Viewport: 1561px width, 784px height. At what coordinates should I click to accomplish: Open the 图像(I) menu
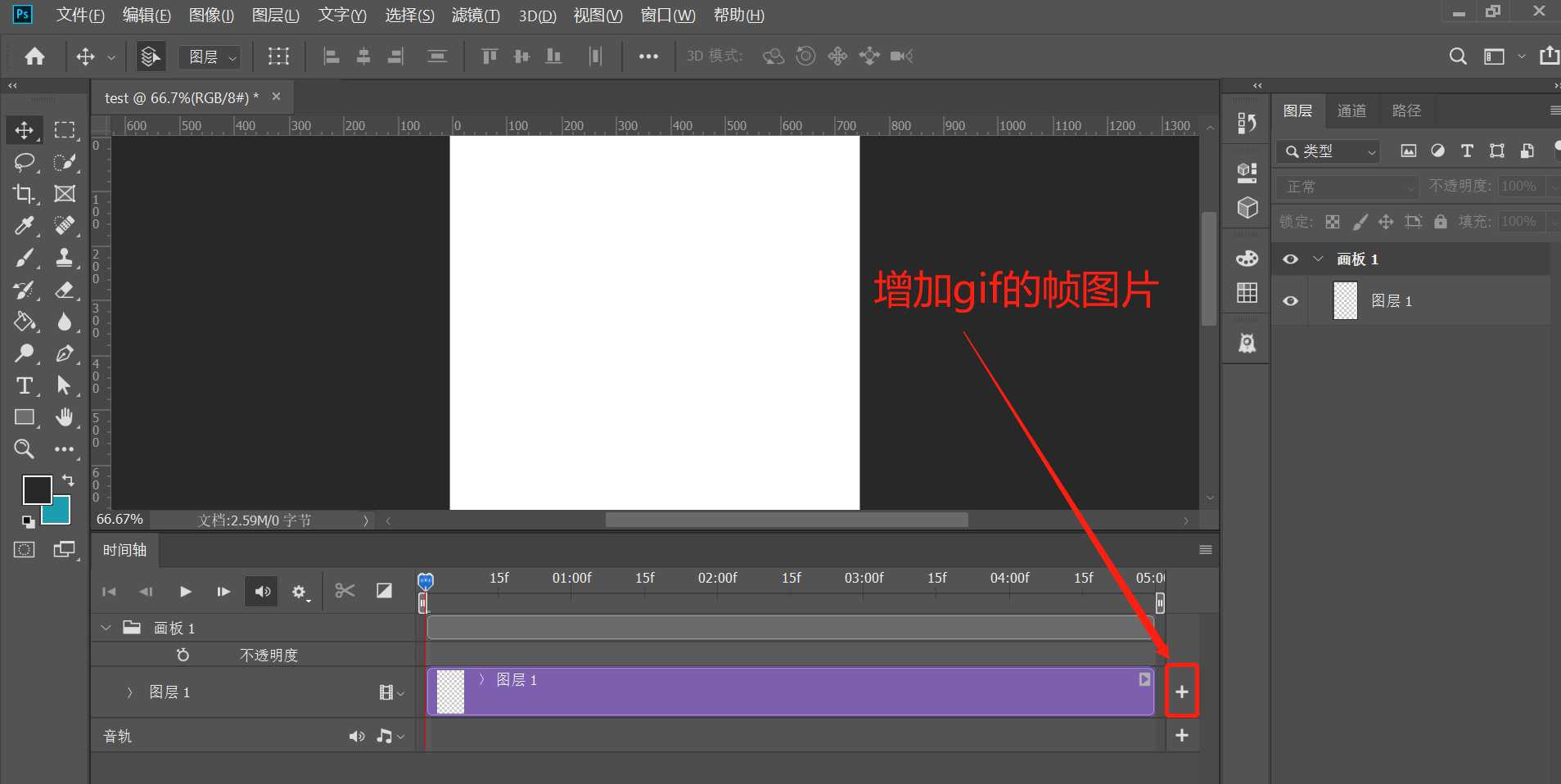click(x=211, y=16)
